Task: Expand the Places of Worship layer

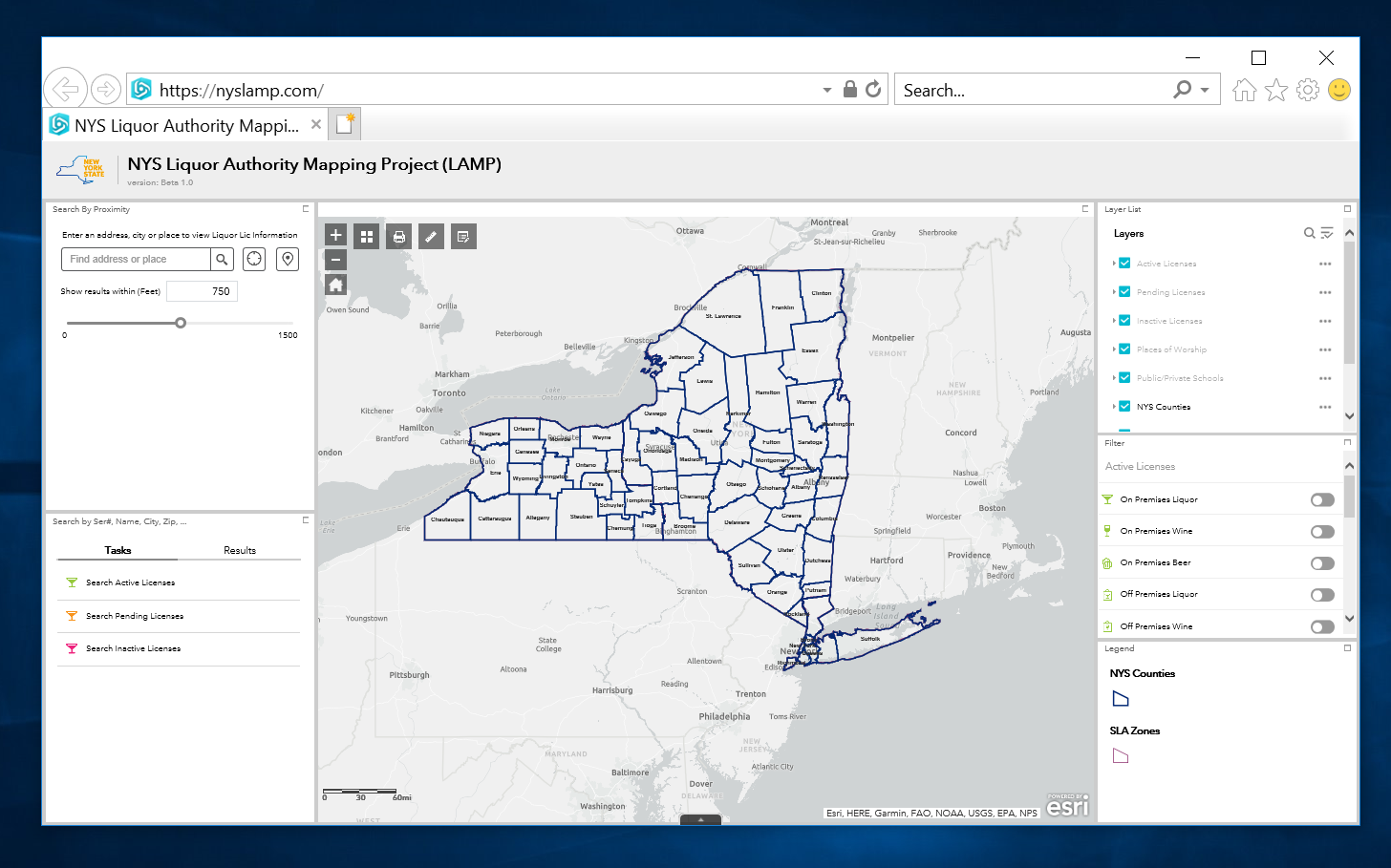Action: point(1114,349)
